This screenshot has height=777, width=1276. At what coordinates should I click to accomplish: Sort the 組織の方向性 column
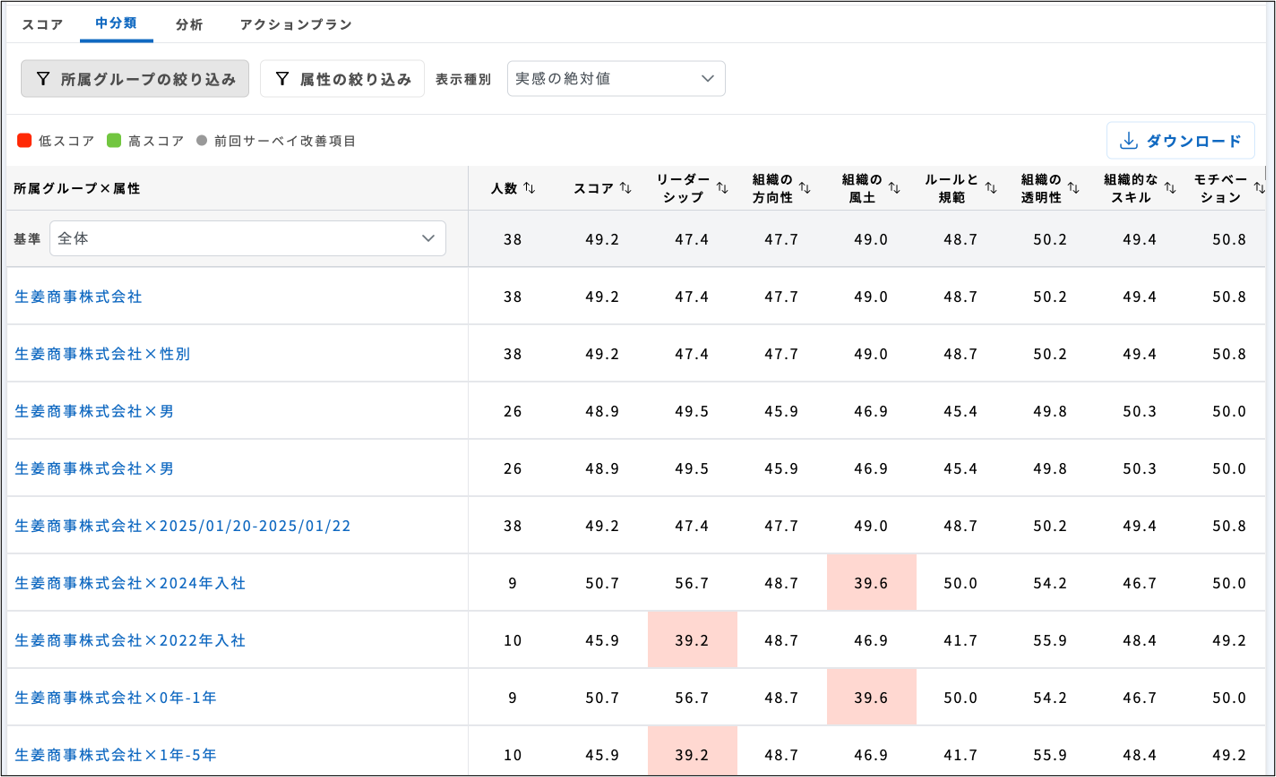[805, 188]
